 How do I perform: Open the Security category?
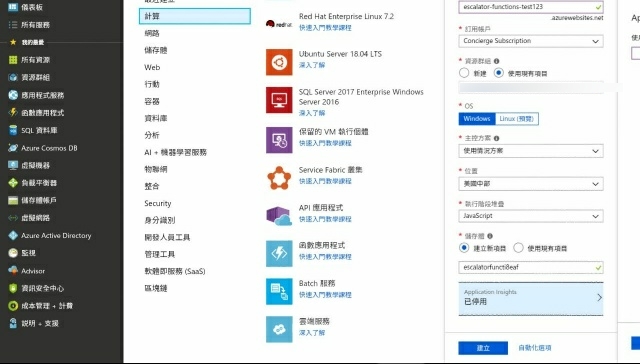(158, 203)
